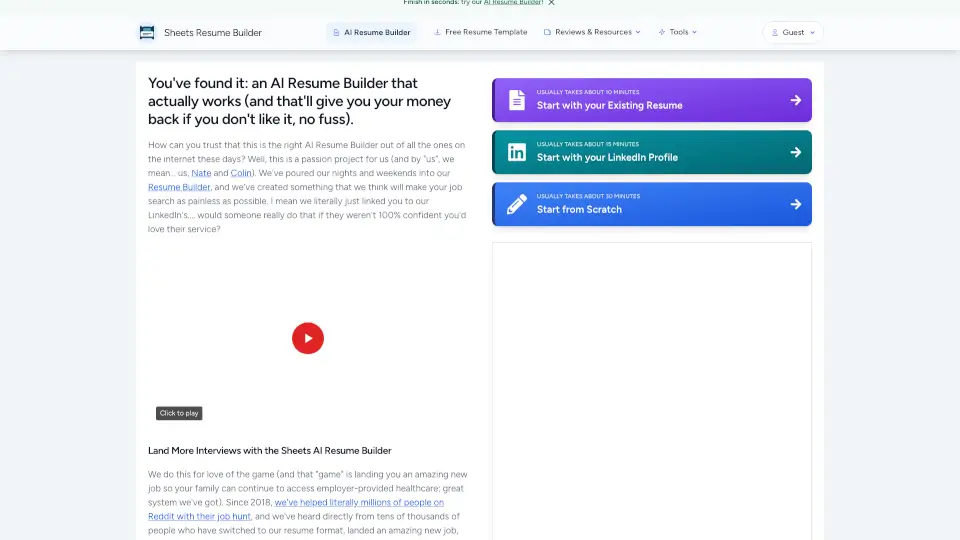Click the Sheets Resume Builder site title
The width and height of the screenshot is (960, 540).
213,32
